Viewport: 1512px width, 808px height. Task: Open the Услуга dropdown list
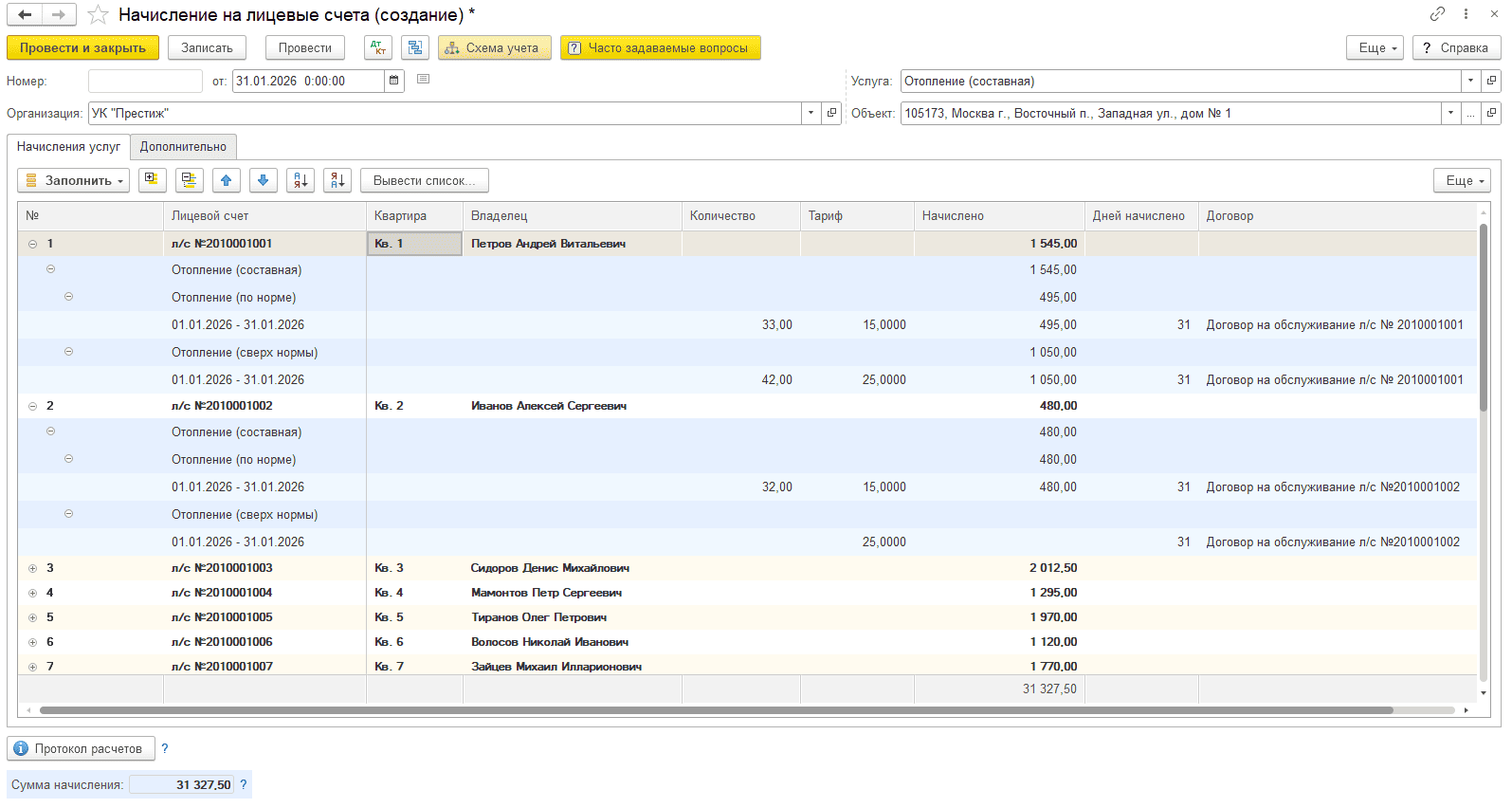(x=1470, y=81)
